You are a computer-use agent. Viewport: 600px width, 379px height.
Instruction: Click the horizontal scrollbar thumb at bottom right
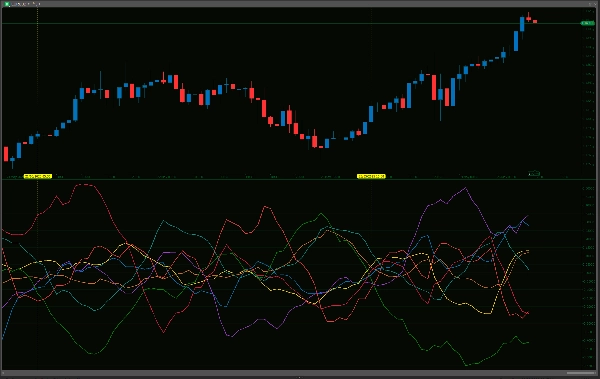coord(580,373)
